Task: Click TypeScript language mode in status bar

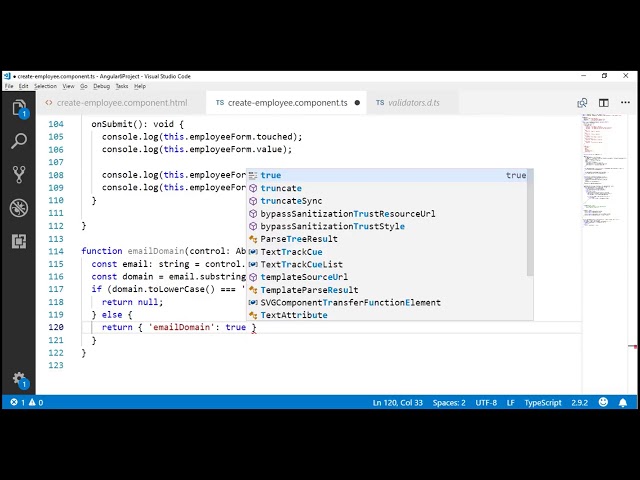Action: point(543,403)
